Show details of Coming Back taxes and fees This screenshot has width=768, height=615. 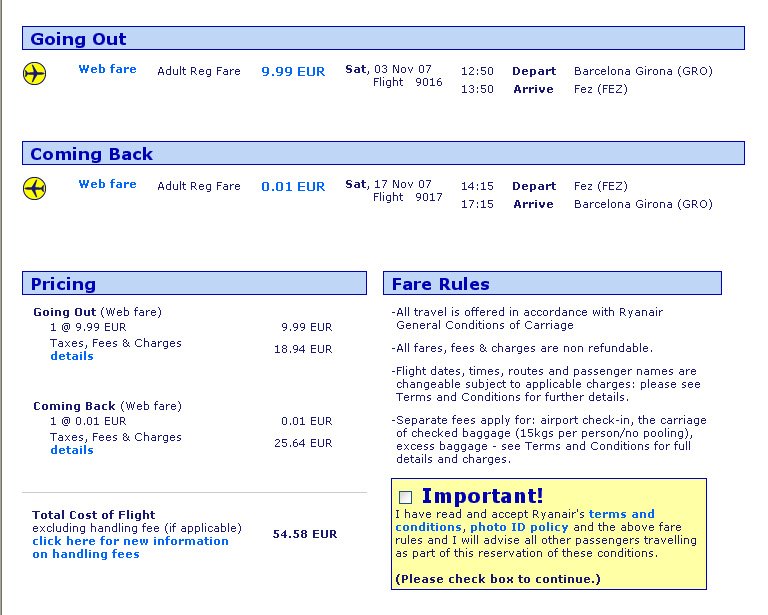(72, 451)
